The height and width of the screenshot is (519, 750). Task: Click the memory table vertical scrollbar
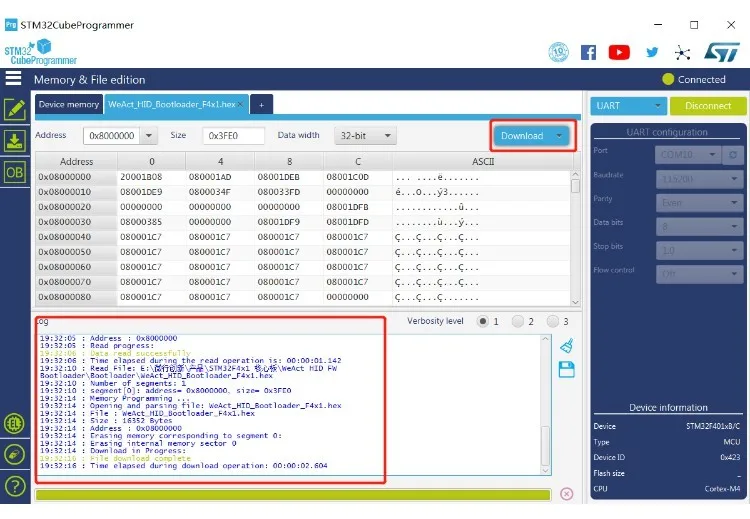point(575,238)
